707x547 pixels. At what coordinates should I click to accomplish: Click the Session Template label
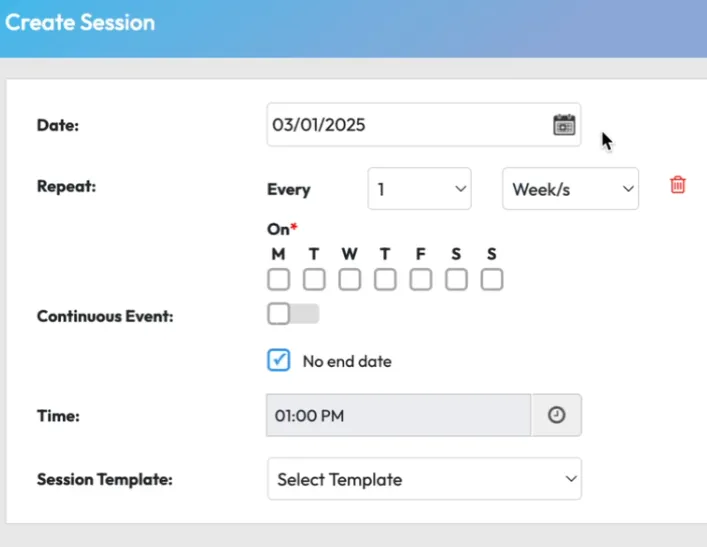[105, 479]
